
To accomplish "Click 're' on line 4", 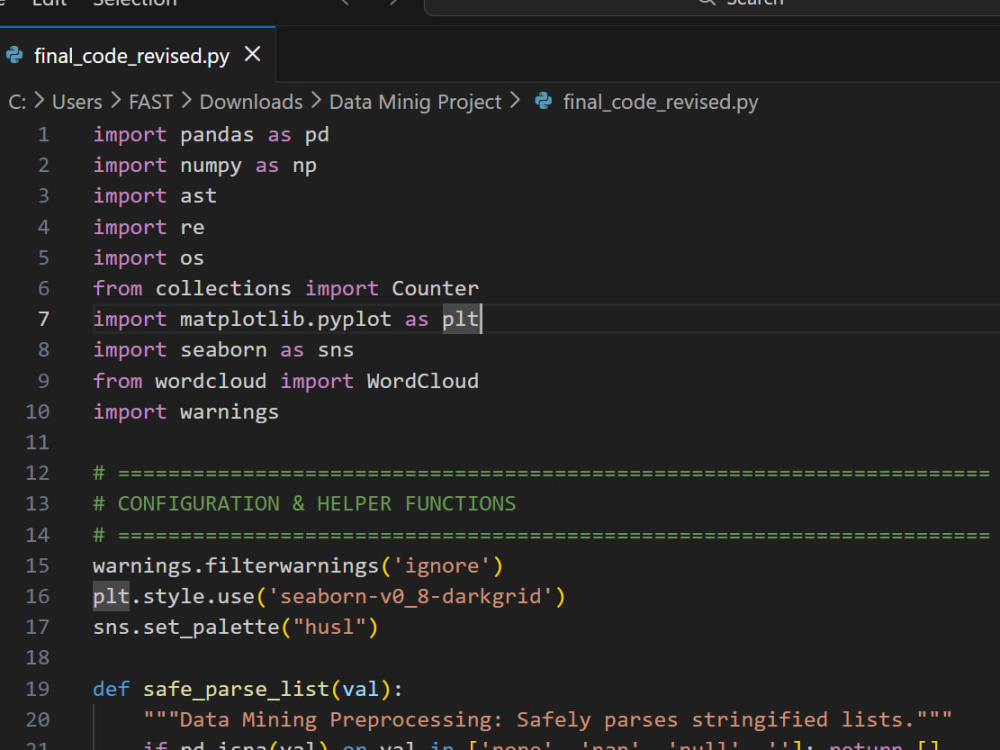I will point(192,228).
